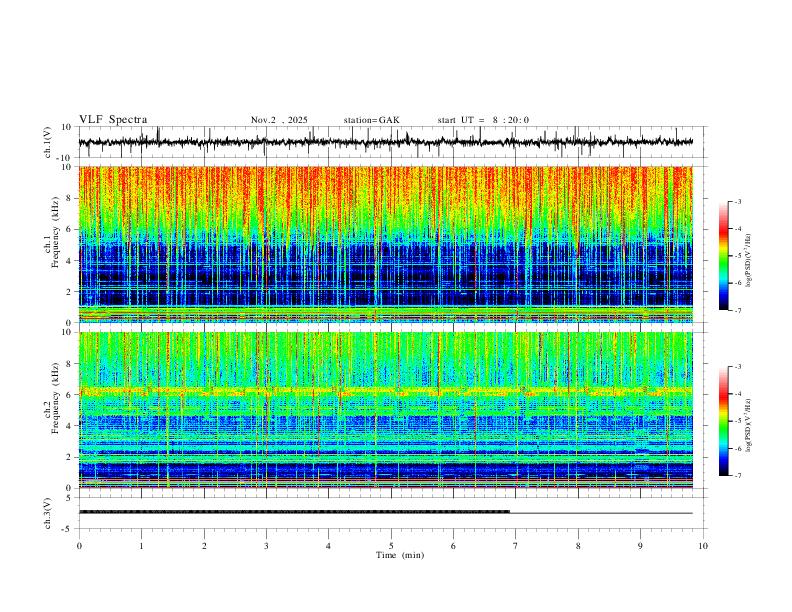
Task: Click the upper color scale bar beside ch.1
Action: tap(724, 256)
